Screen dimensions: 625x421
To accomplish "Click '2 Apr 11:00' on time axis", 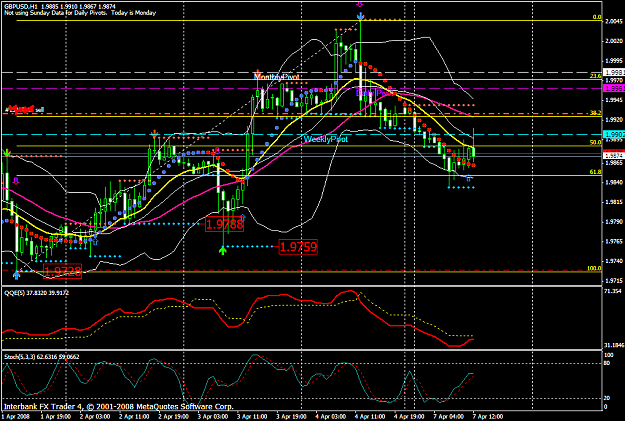I will click(134, 417).
